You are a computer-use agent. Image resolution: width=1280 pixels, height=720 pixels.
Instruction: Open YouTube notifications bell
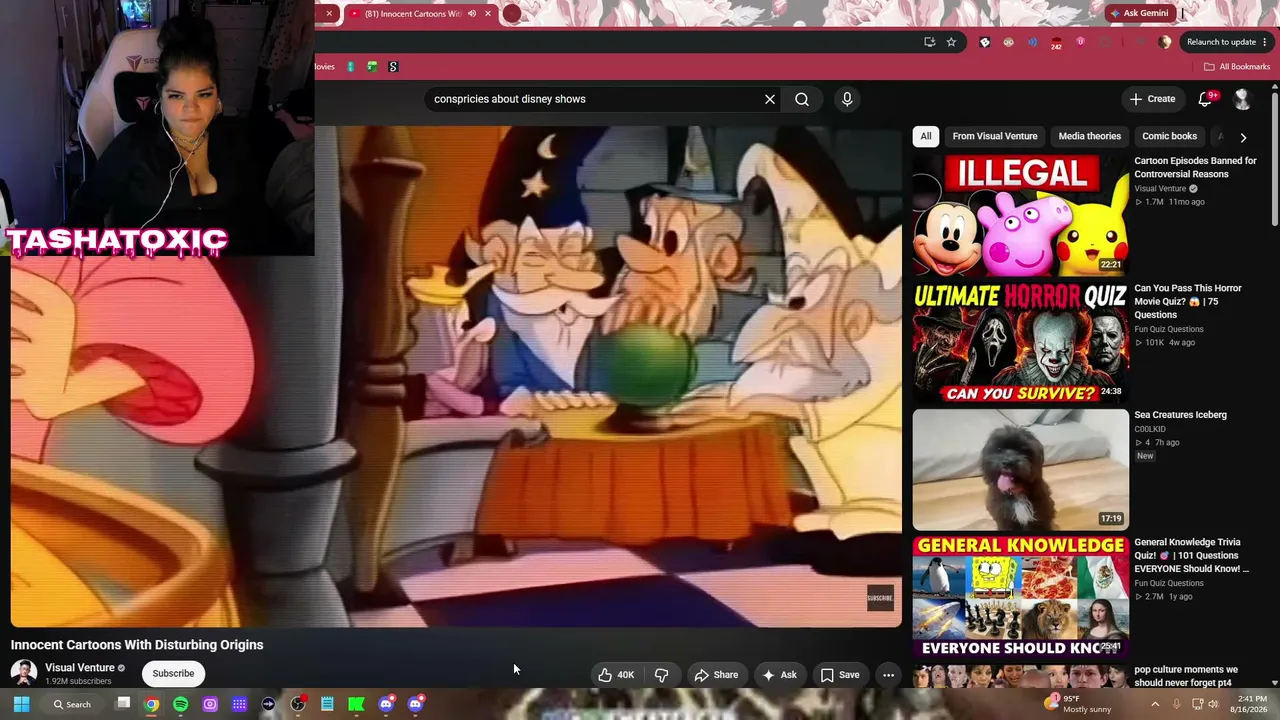click(x=1205, y=98)
